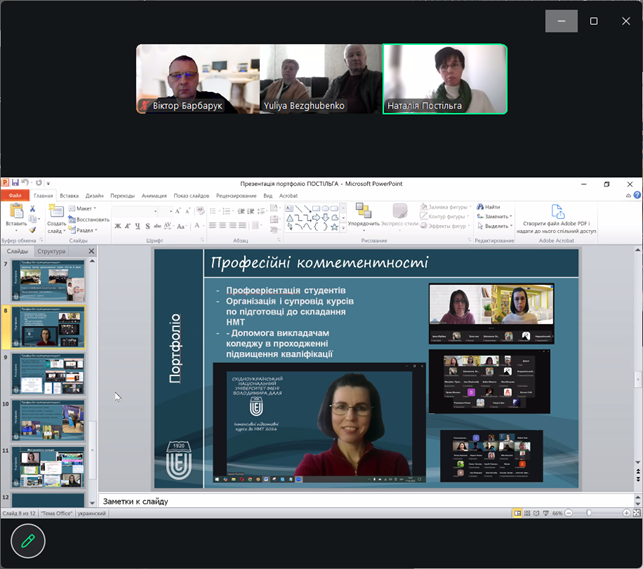The height and width of the screenshot is (569, 643).
Task: Click the green annotate pencil button
Action: [28, 541]
